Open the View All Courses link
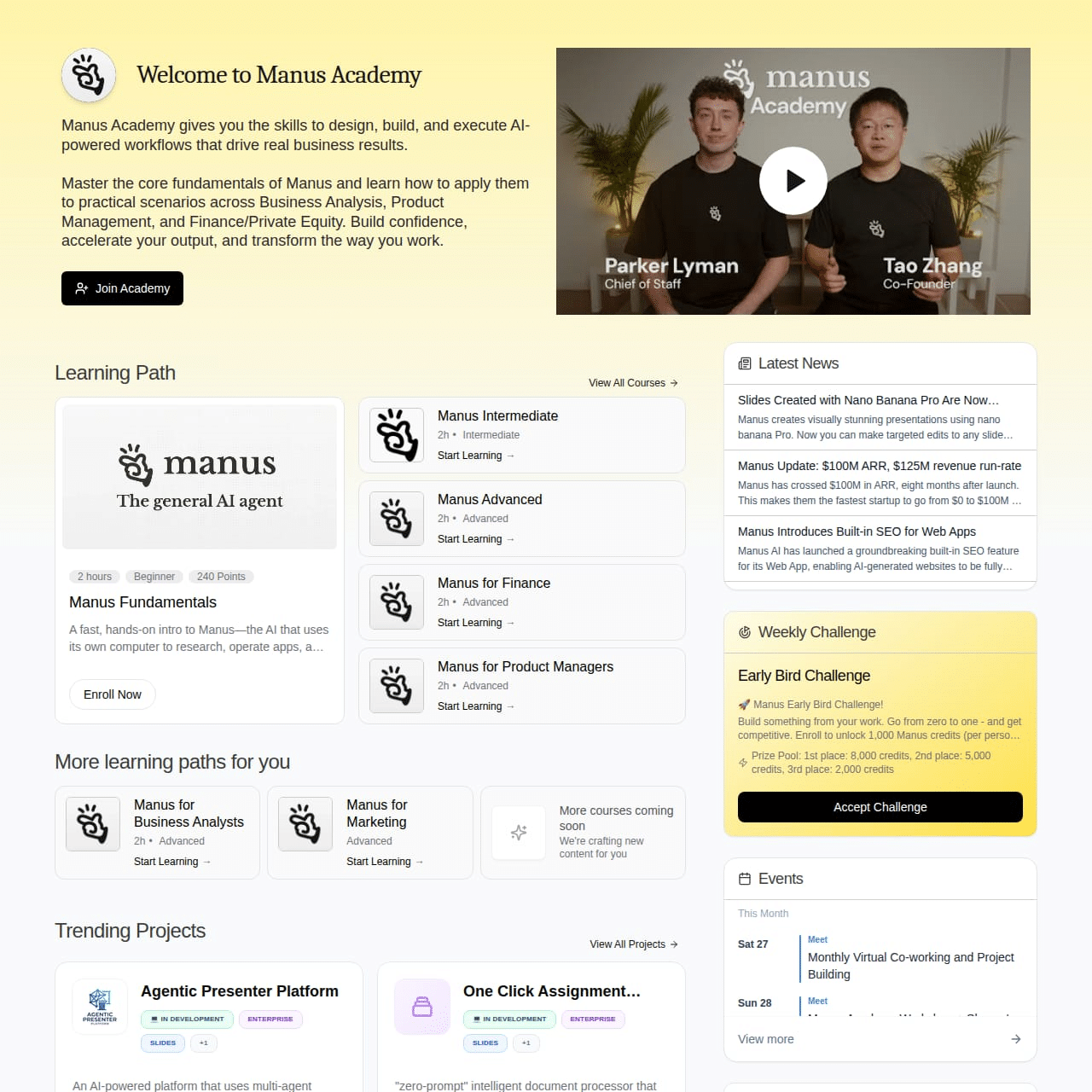Image resolution: width=1092 pixels, height=1092 pixels. click(x=633, y=383)
